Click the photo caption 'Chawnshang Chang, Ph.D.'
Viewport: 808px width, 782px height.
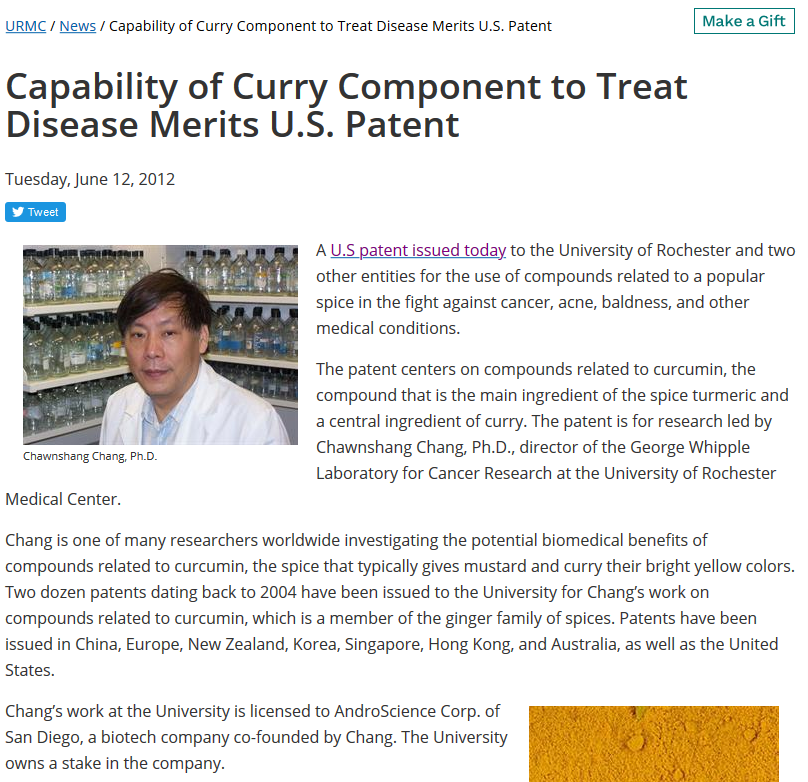[90, 456]
